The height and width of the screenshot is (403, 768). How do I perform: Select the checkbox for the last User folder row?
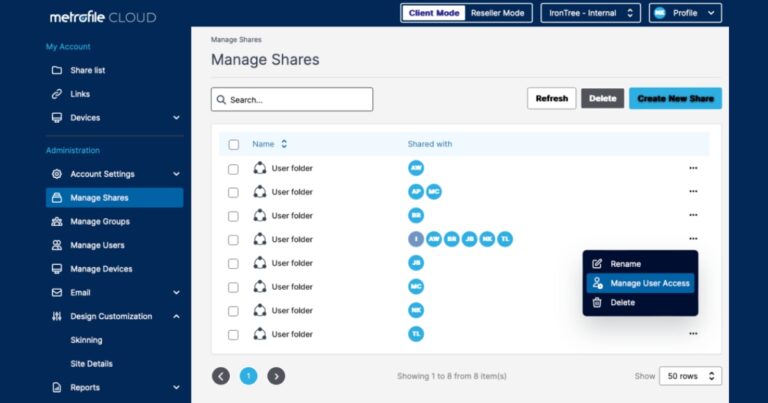[x=234, y=334]
